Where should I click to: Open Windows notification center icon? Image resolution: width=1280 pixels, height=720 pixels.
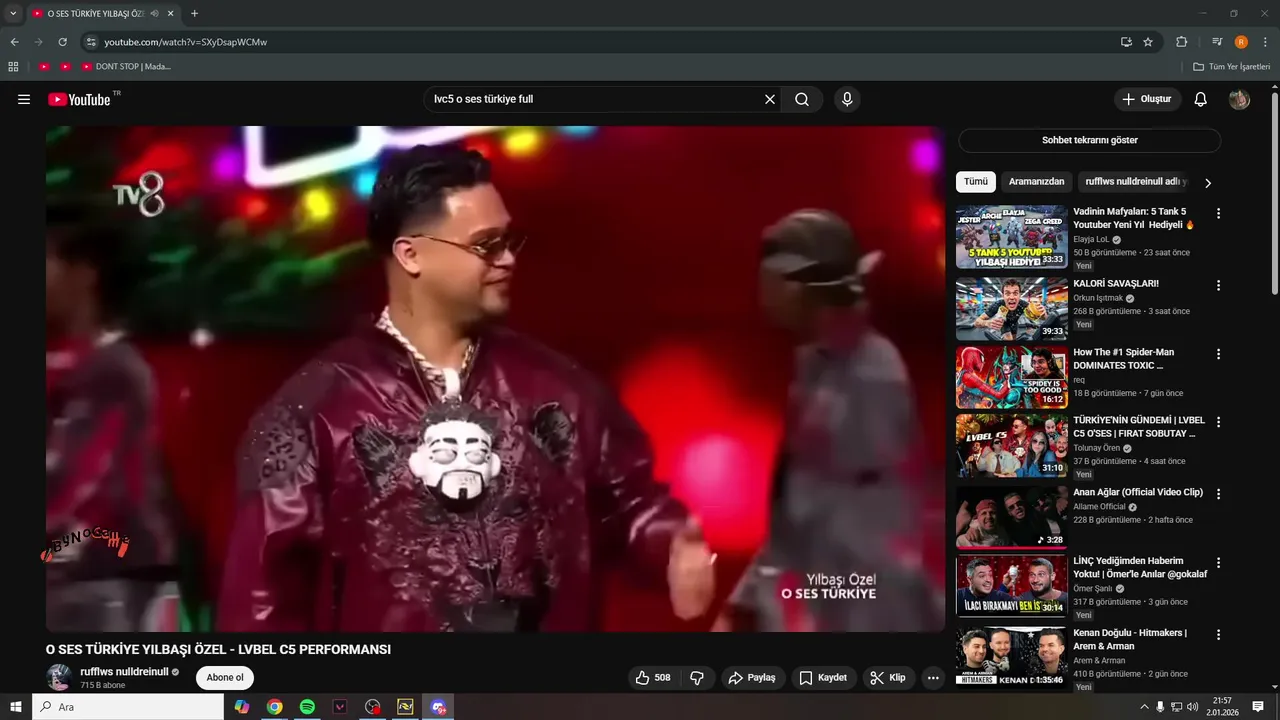point(1258,707)
